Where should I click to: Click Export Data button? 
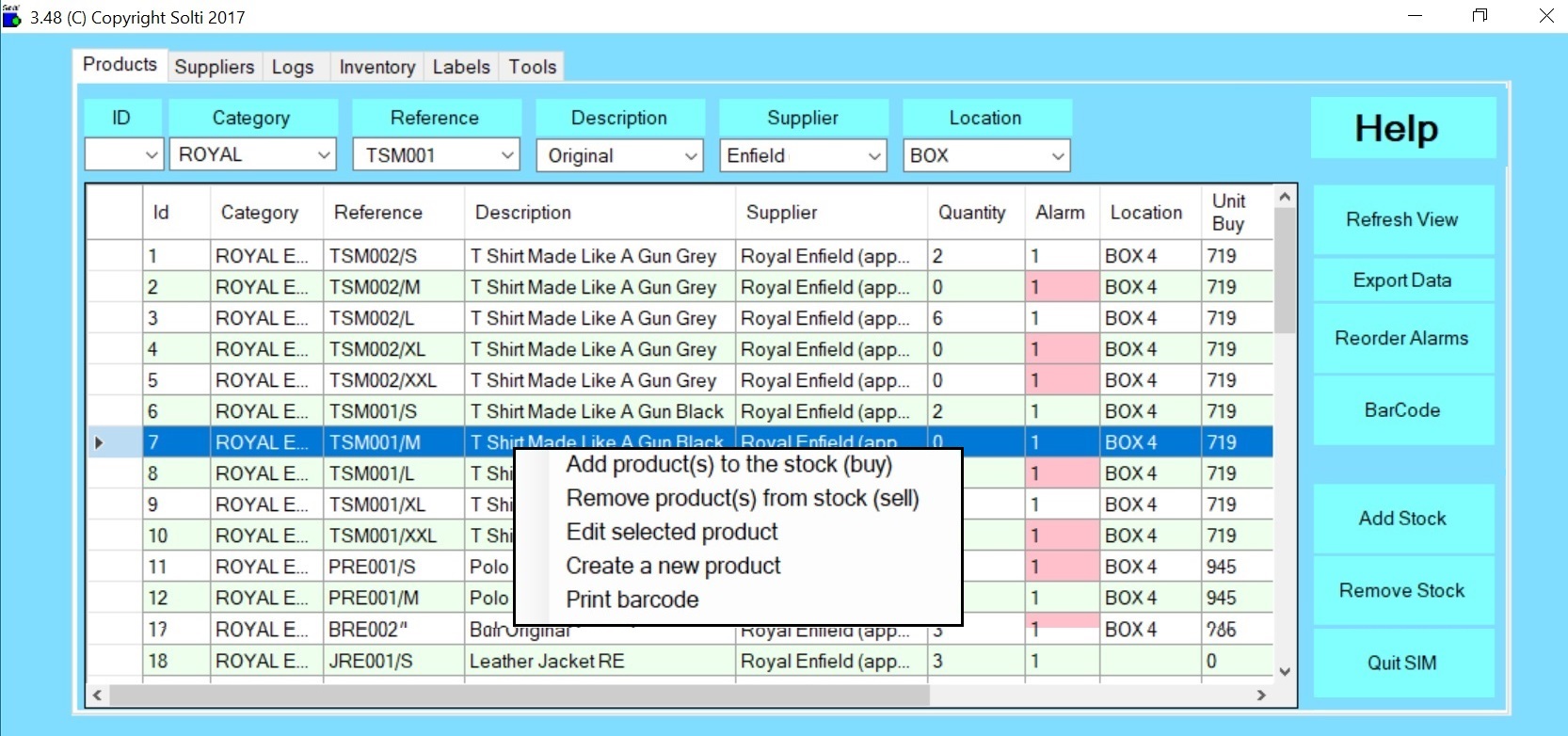(1403, 280)
